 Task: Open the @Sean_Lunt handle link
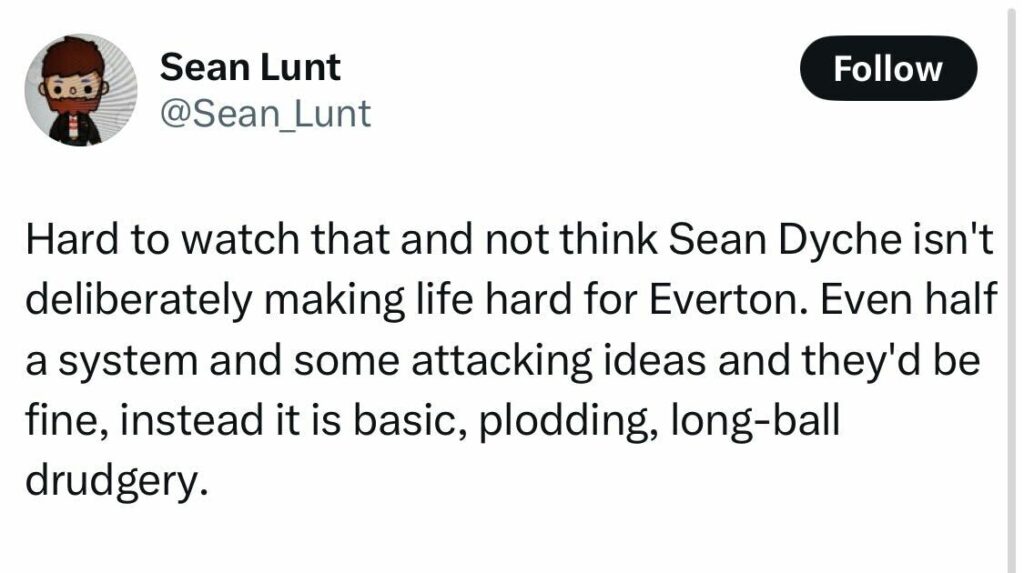point(265,114)
